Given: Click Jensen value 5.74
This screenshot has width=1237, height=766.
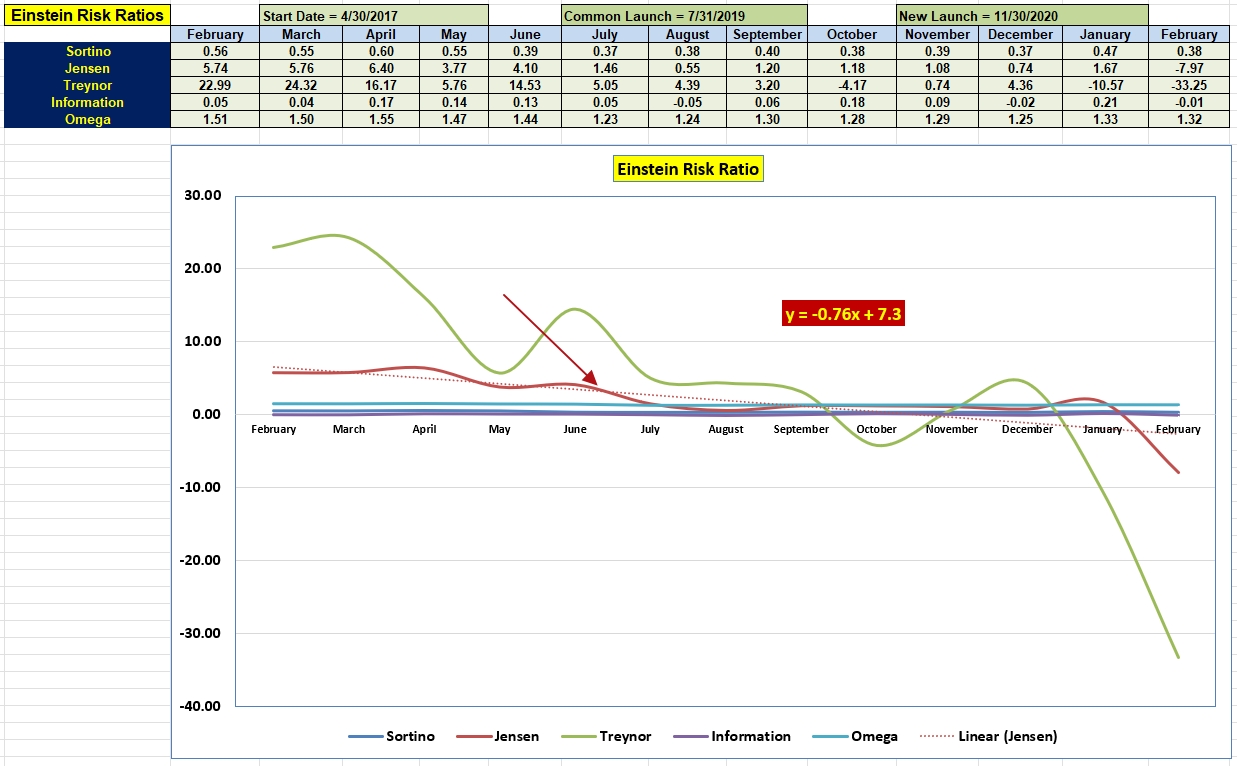Looking at the screenshot, I should point(215,68).
